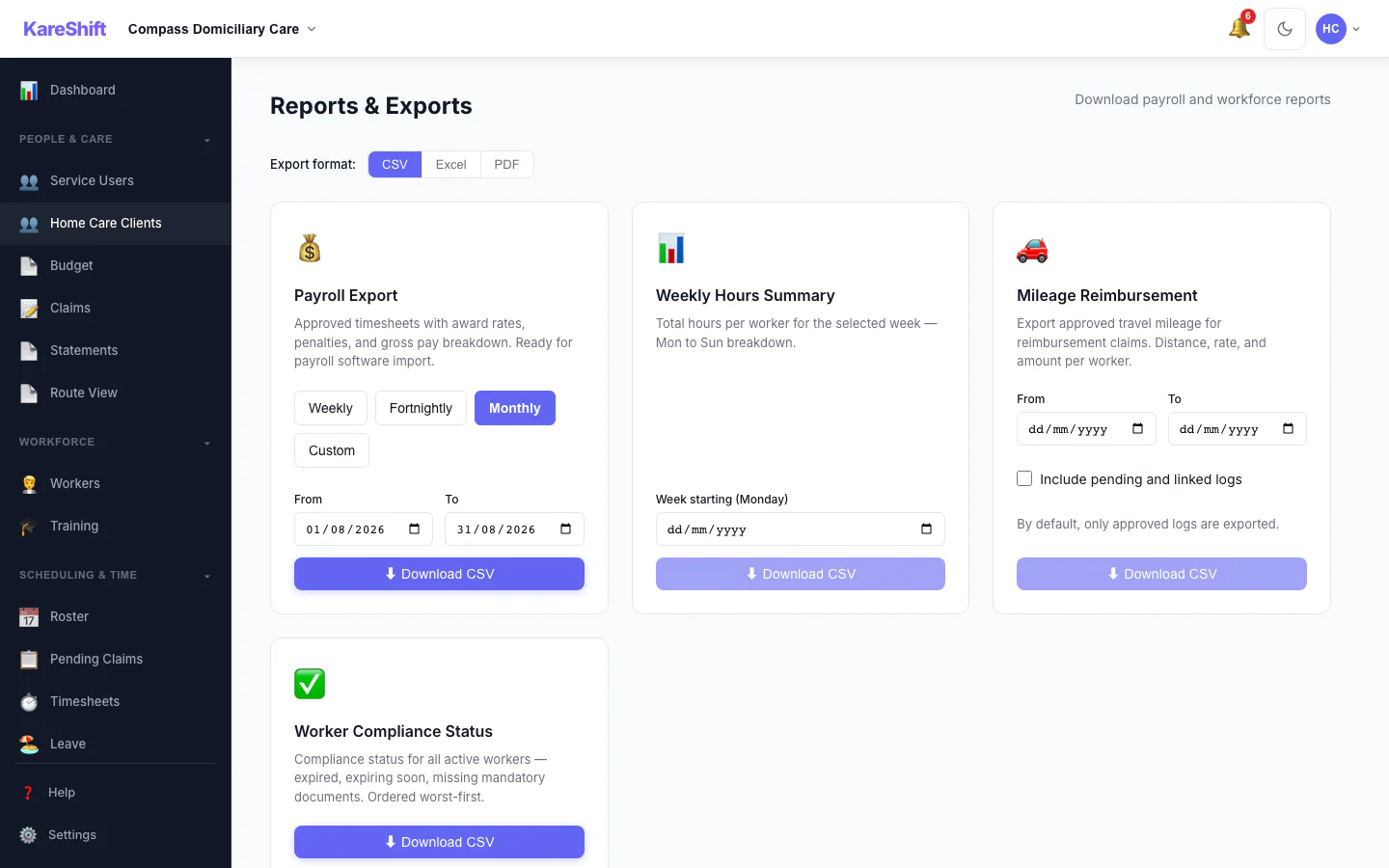Click the Workers person icon
Image resolution: width=1389 pixels, height=868 pixels.
click(x=29, y=484)
